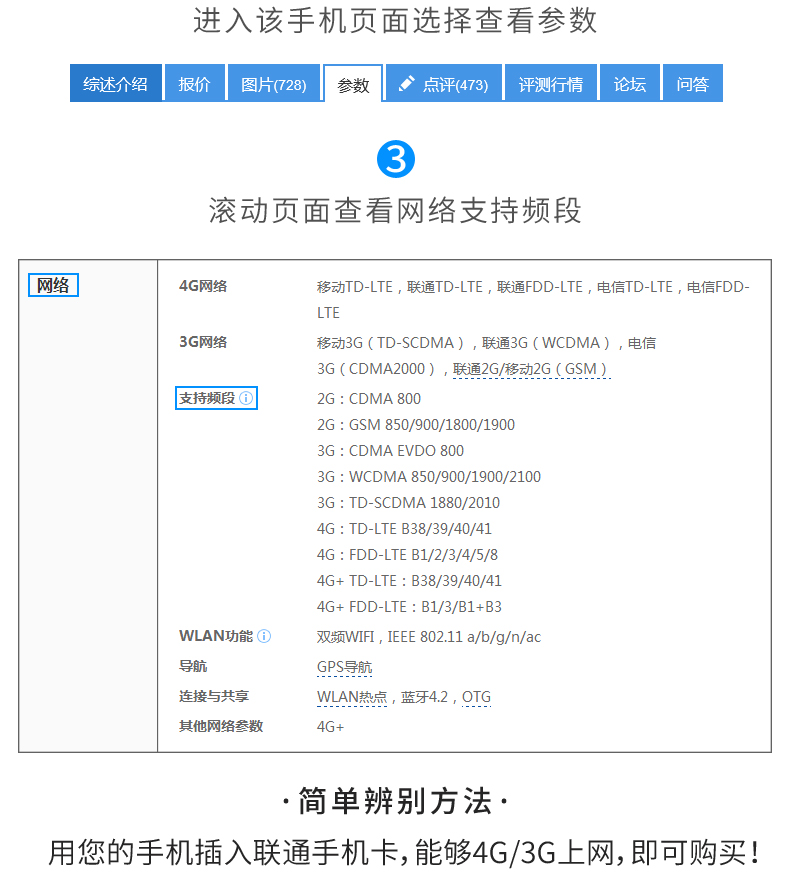Open the 问答 tab

[x=692, y=84]
